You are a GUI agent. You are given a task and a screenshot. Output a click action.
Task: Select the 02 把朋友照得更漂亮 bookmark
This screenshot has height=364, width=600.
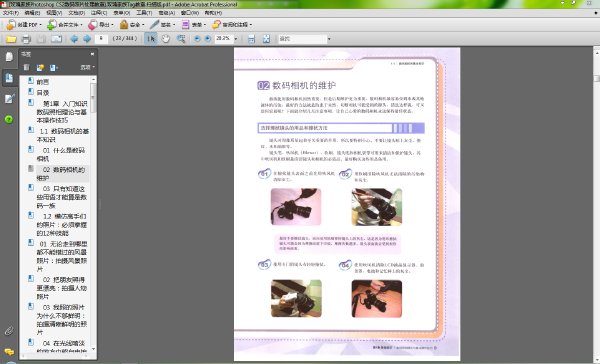[62, 288]
